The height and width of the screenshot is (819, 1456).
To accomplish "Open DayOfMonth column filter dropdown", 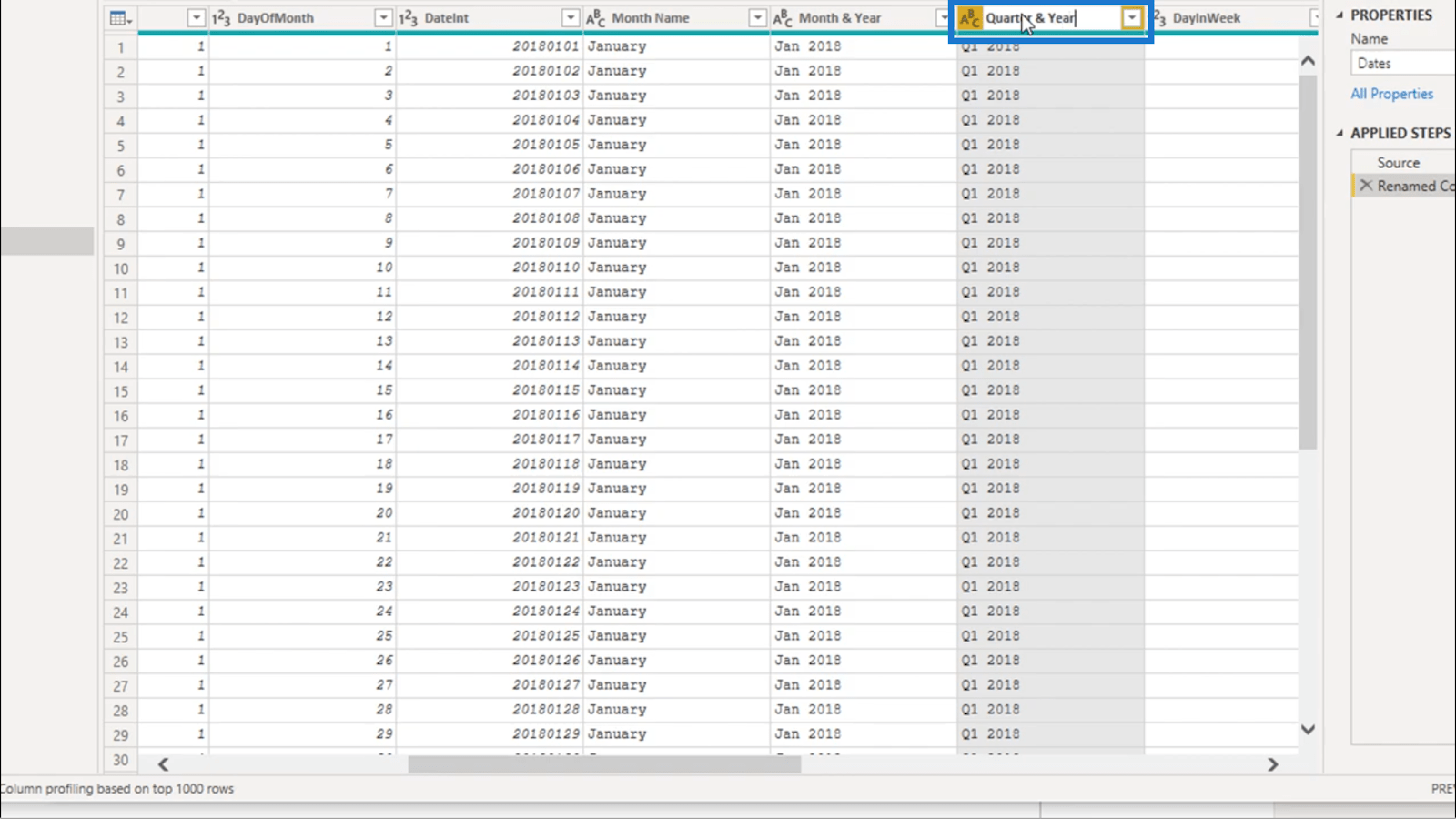I will point(383,18).
